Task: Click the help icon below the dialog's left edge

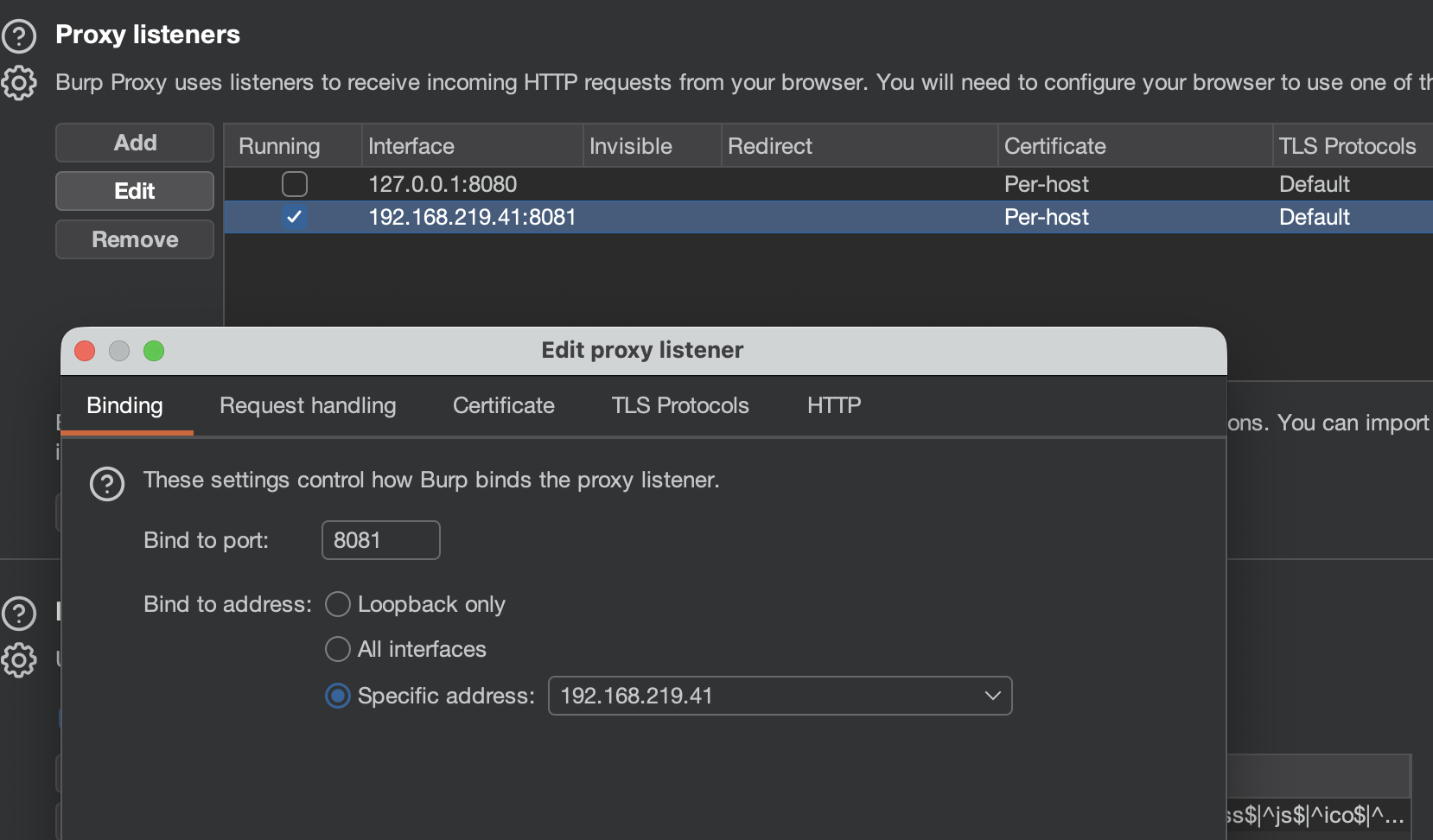Action: (x=19, y=614)
